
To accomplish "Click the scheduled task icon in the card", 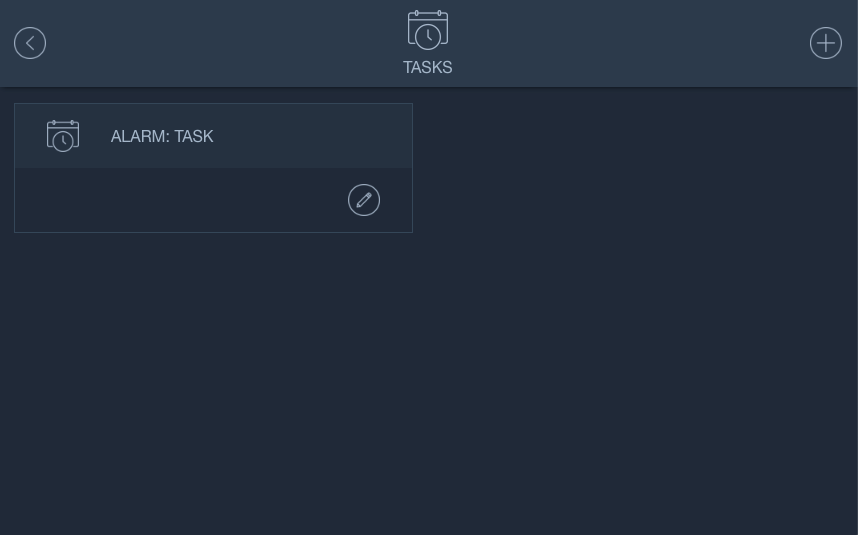I will click(63, 136).
